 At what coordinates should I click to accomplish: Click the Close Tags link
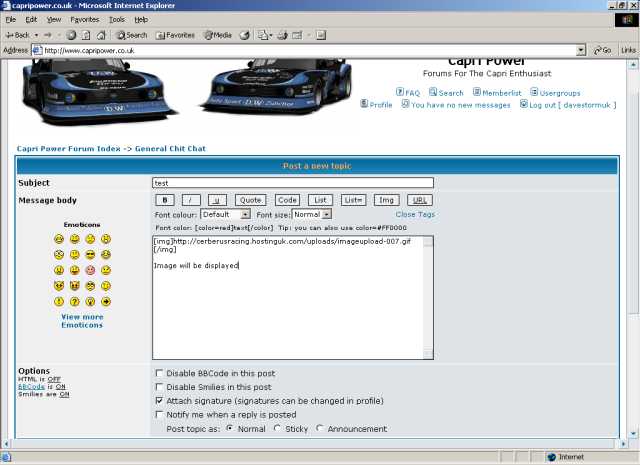[415, 214]
